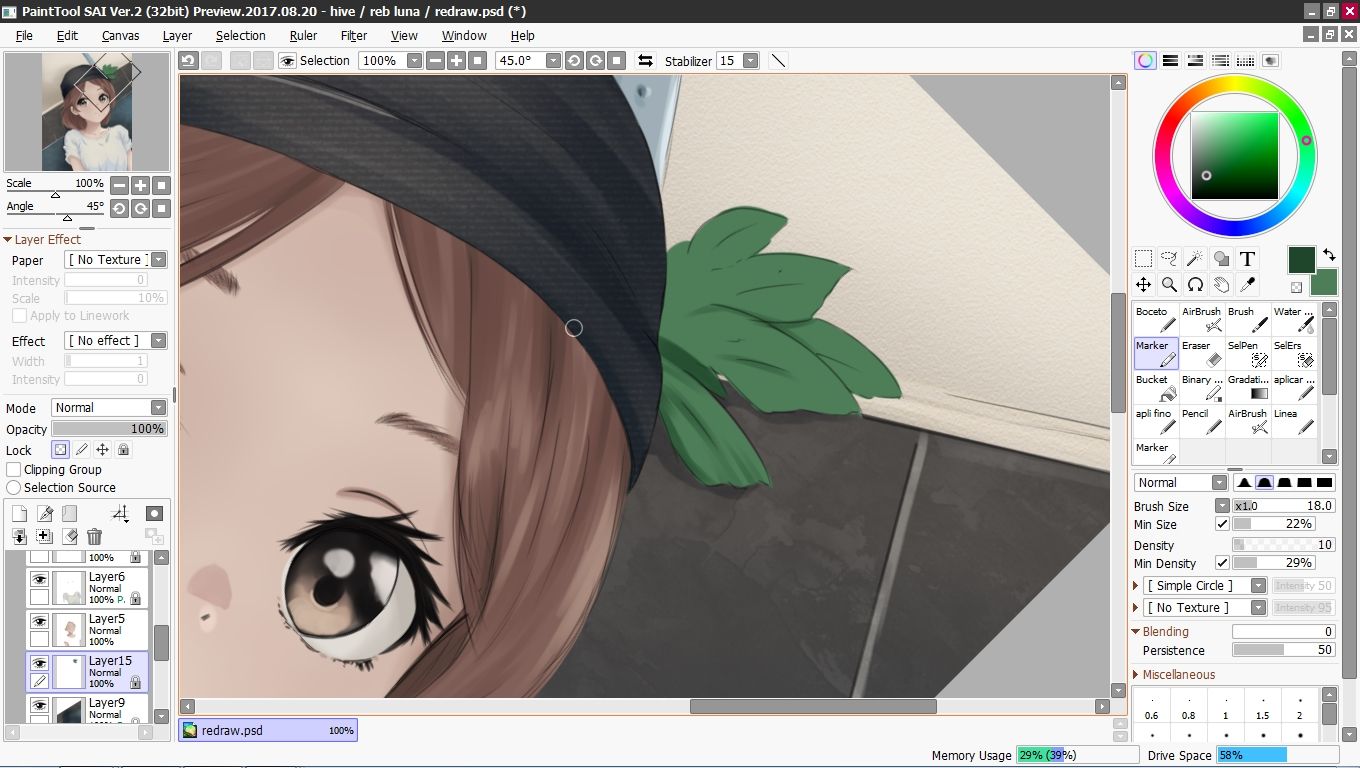1360x768 pixels.
Task: Select the Shape tool
Action: click(1221, 258)
